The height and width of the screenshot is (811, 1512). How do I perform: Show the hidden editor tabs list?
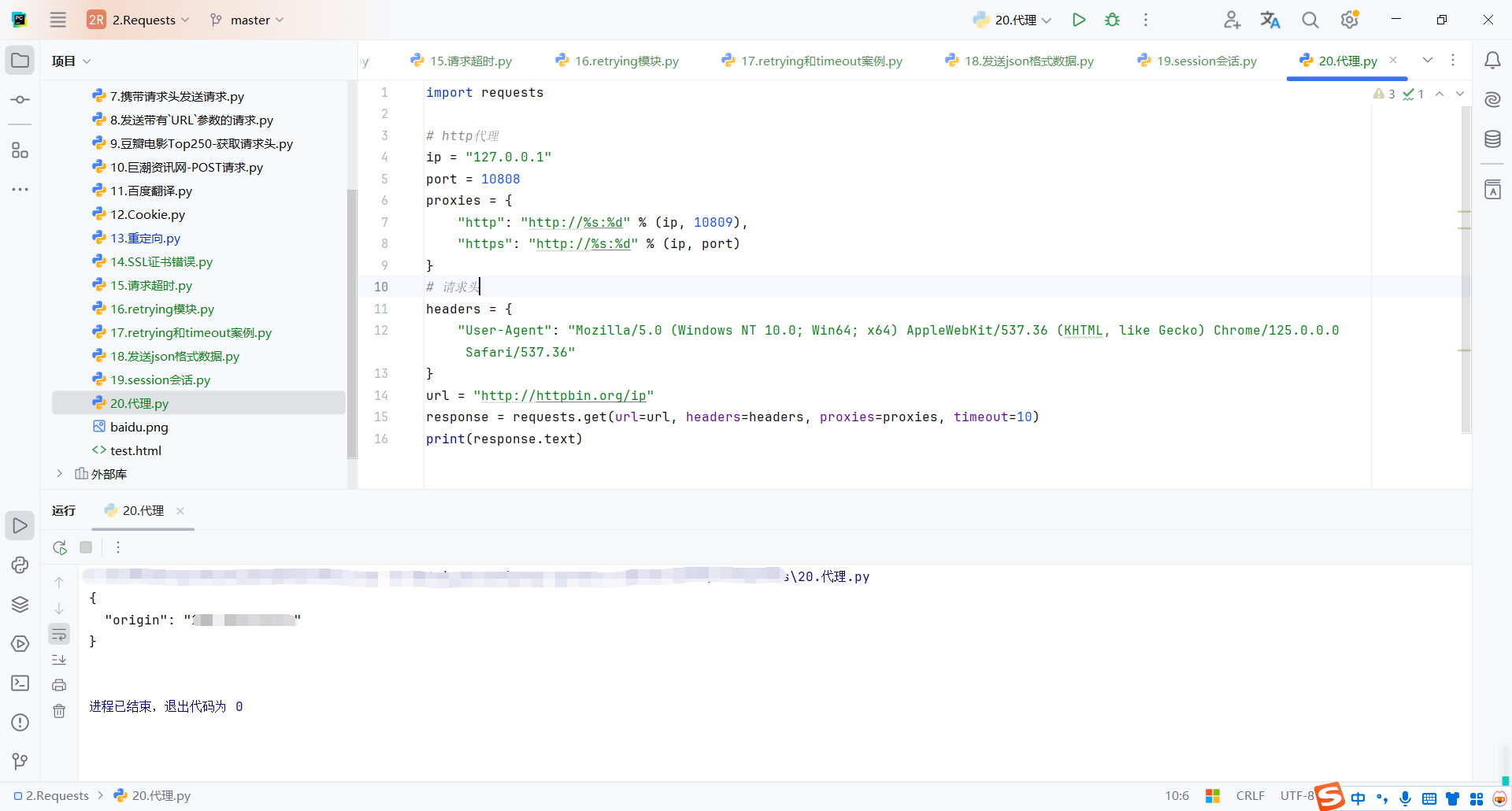1428,61
